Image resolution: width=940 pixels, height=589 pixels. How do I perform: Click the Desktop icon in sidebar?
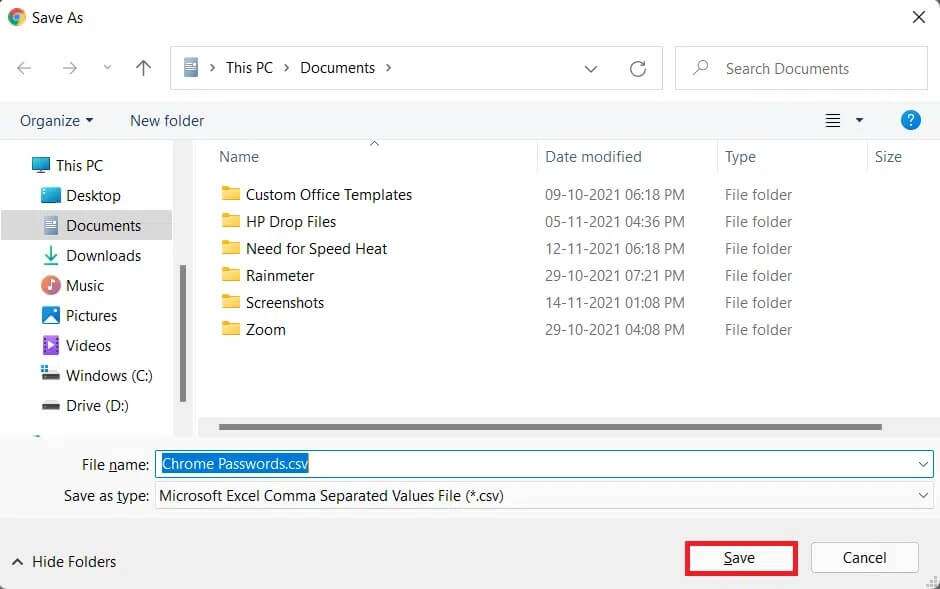(51, 195)
